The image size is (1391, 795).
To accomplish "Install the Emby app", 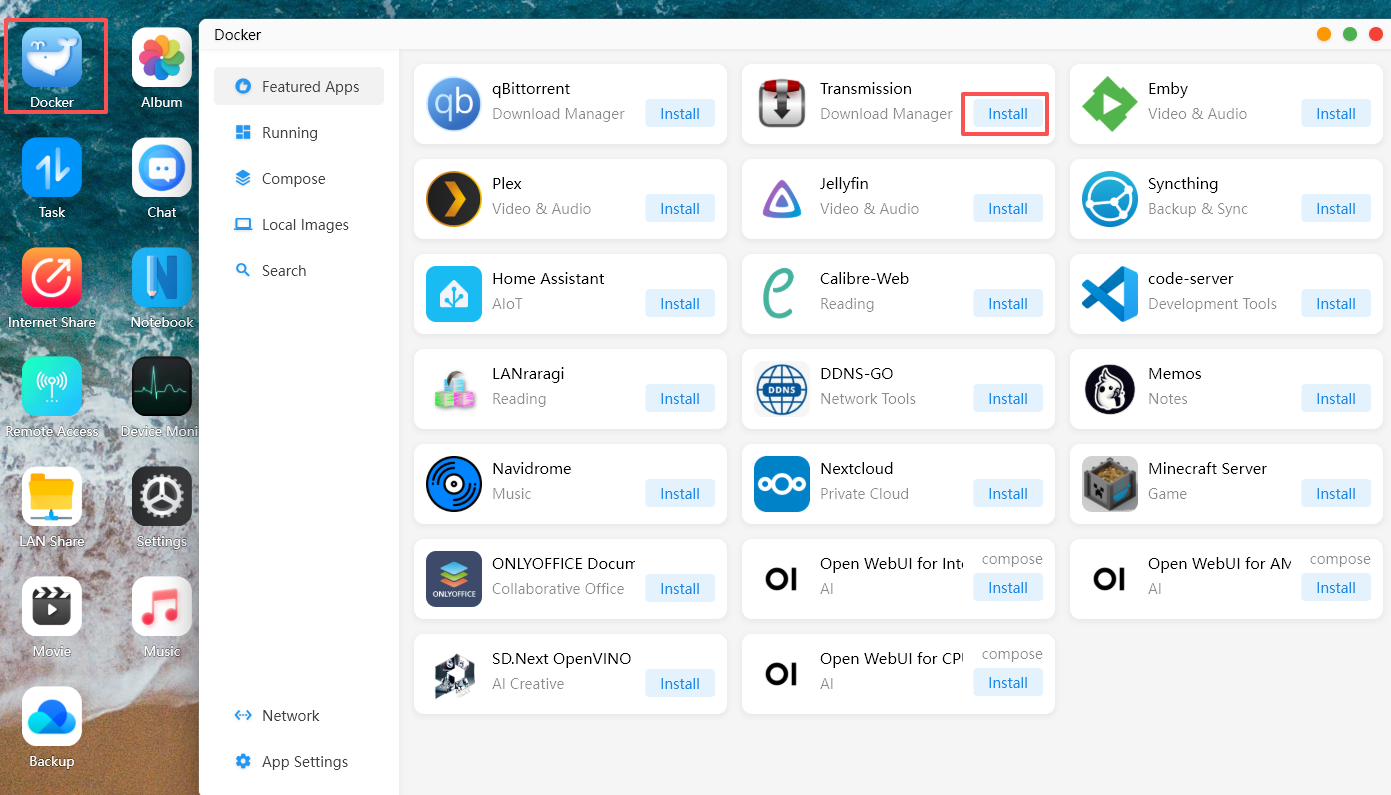I will [1336, 114].
